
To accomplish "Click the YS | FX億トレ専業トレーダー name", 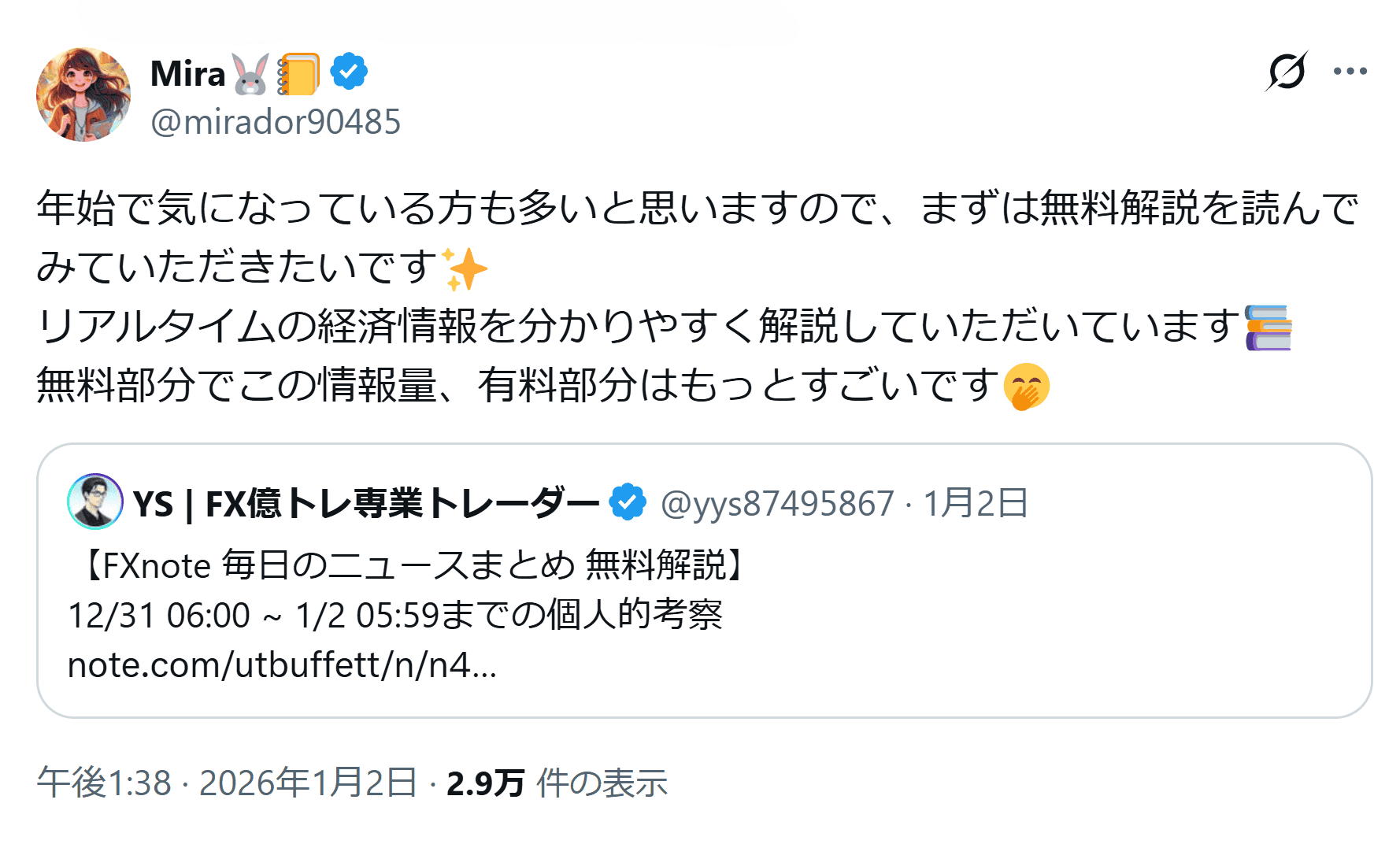I will point(366,504).
